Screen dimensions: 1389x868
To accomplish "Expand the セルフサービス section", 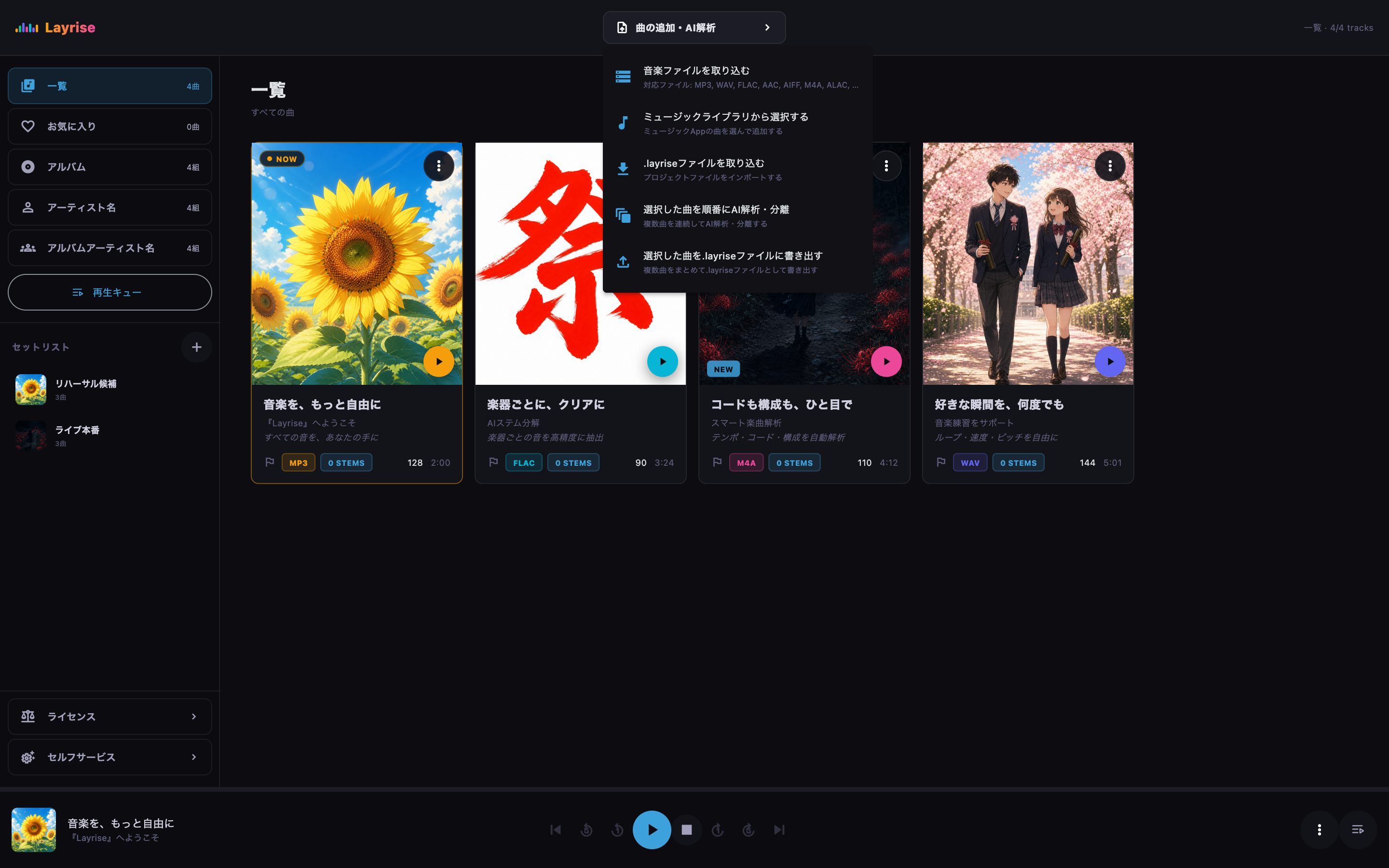I will [x=109, y=757].
